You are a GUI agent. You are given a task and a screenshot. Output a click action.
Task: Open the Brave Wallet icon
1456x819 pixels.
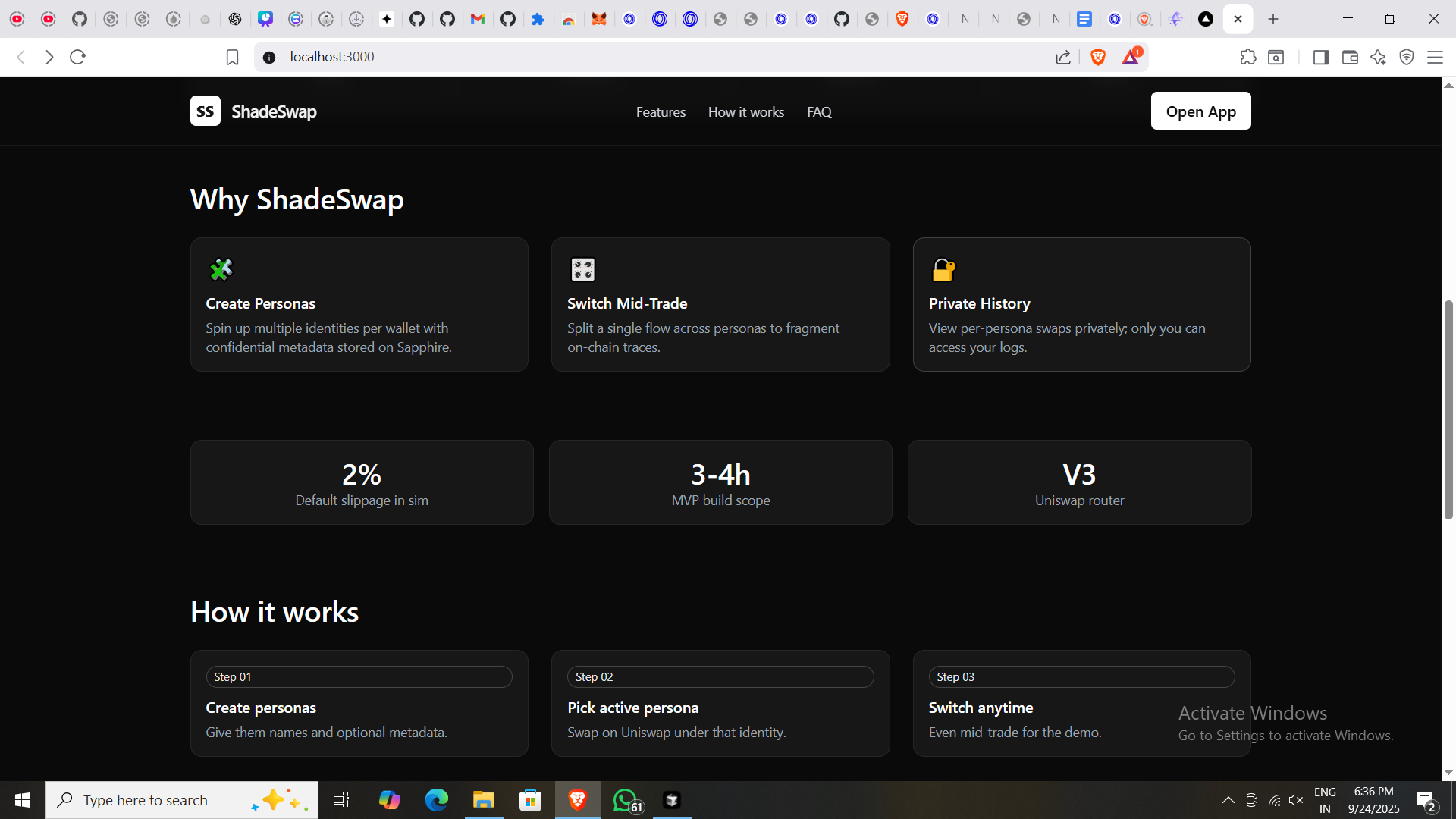pos(1350,57)
